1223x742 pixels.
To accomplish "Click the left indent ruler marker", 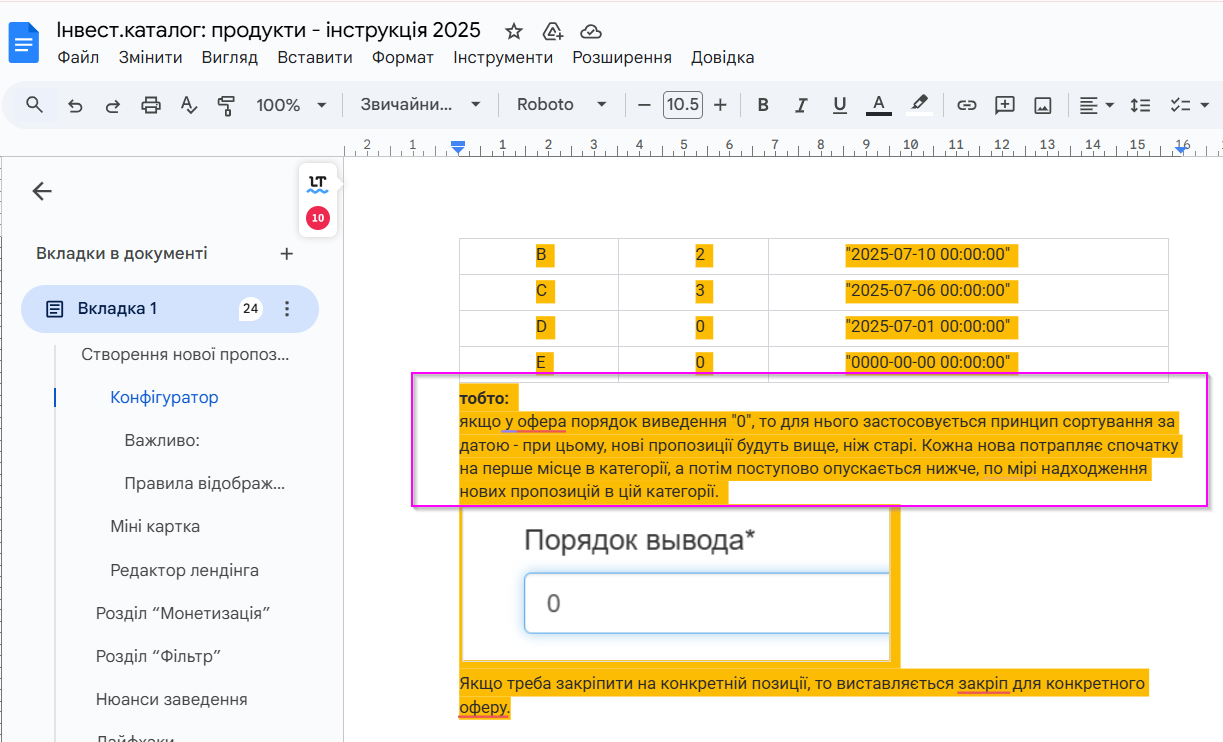I will 458,147.
